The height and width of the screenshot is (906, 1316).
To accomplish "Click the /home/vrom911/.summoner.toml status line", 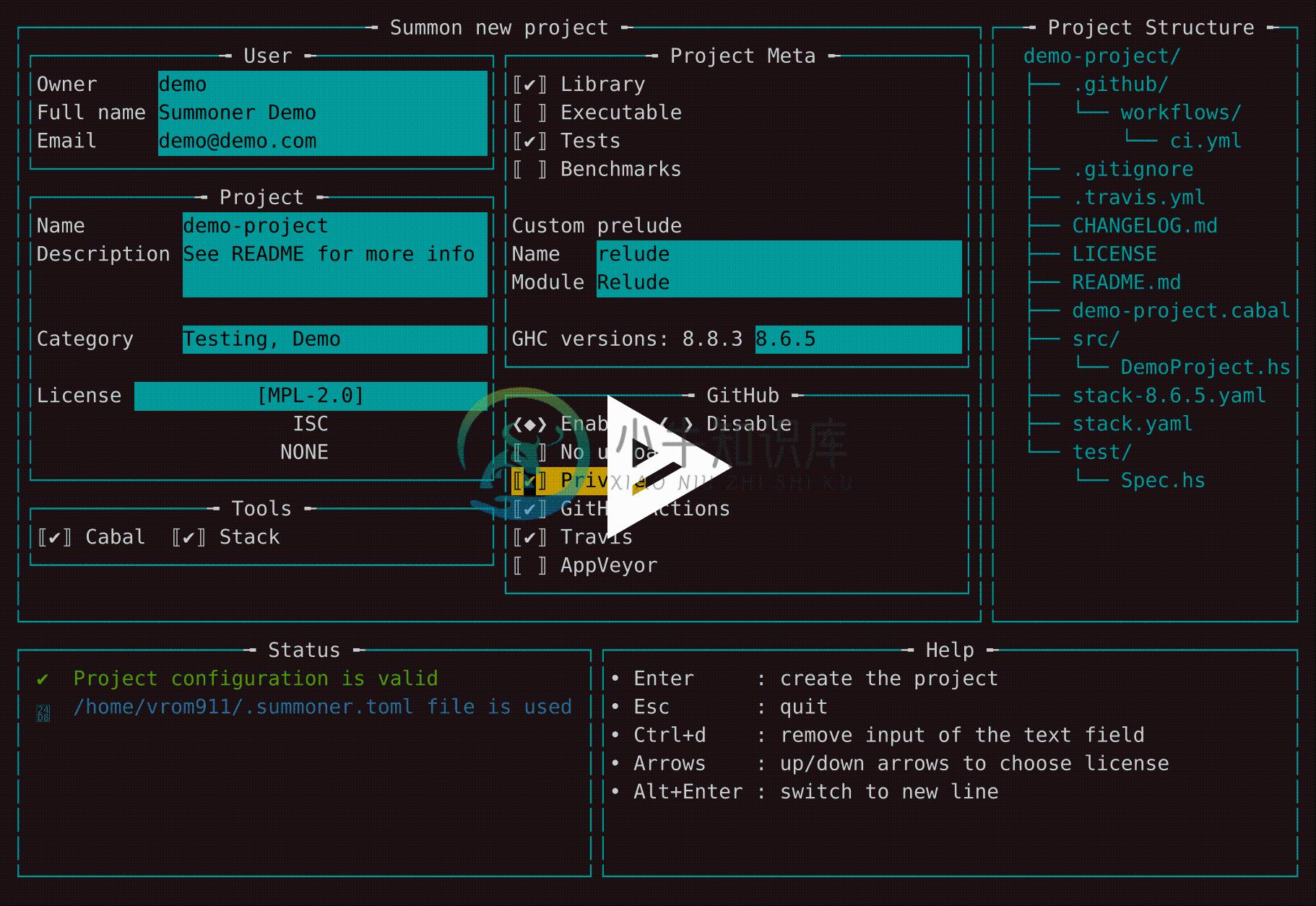I will [x=322, y=707].
